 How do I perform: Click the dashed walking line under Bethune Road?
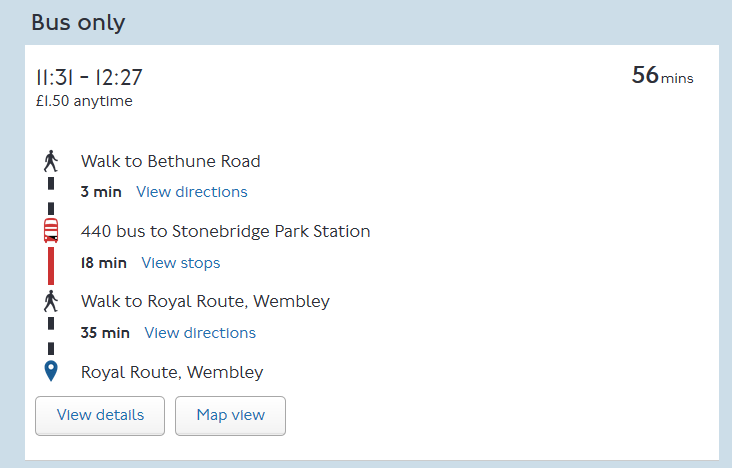tap(51, 196)
